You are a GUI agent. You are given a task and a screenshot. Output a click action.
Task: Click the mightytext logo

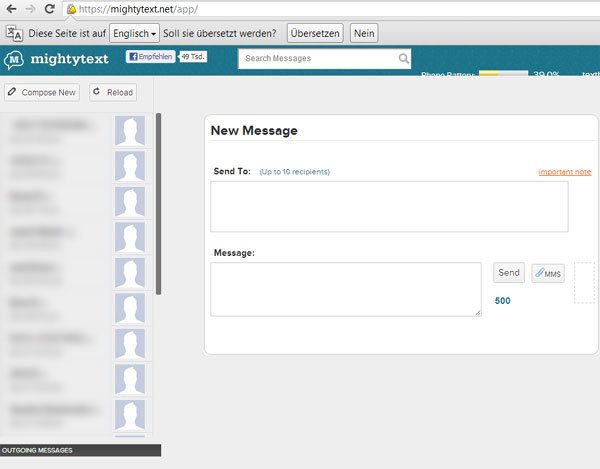coord(56,59)
